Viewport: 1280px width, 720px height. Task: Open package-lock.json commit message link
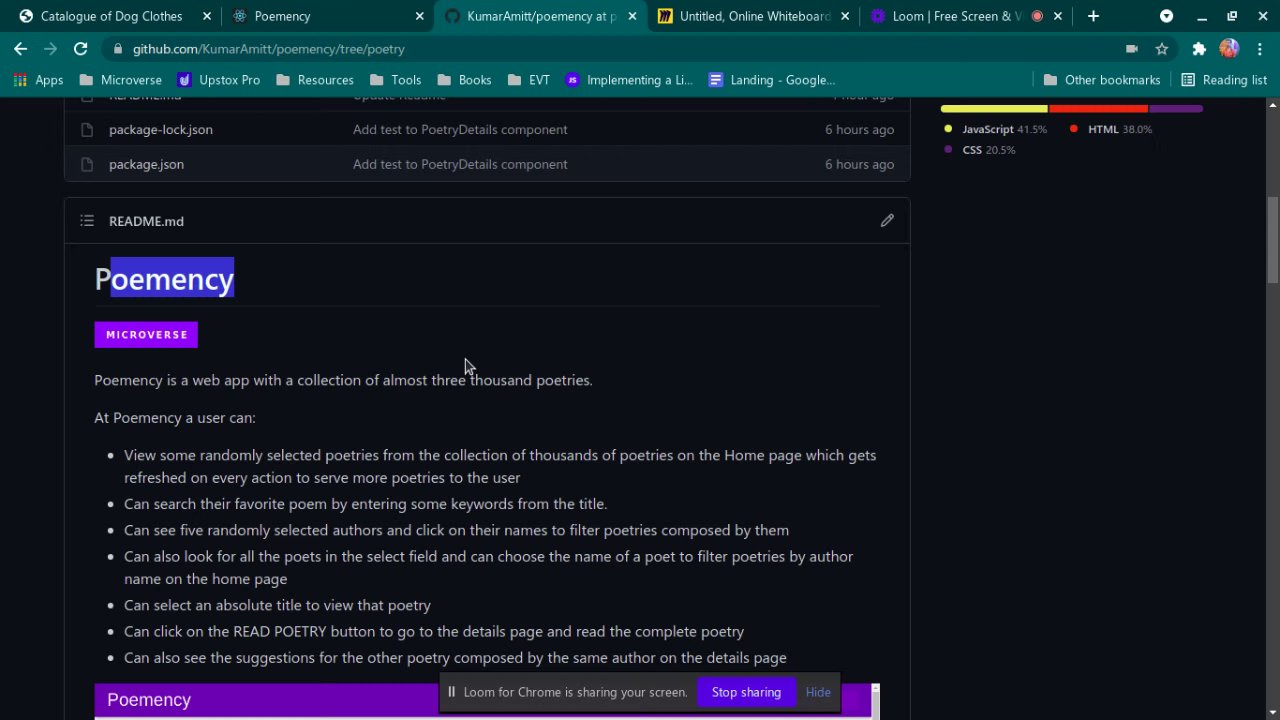(x=460, y=129)
